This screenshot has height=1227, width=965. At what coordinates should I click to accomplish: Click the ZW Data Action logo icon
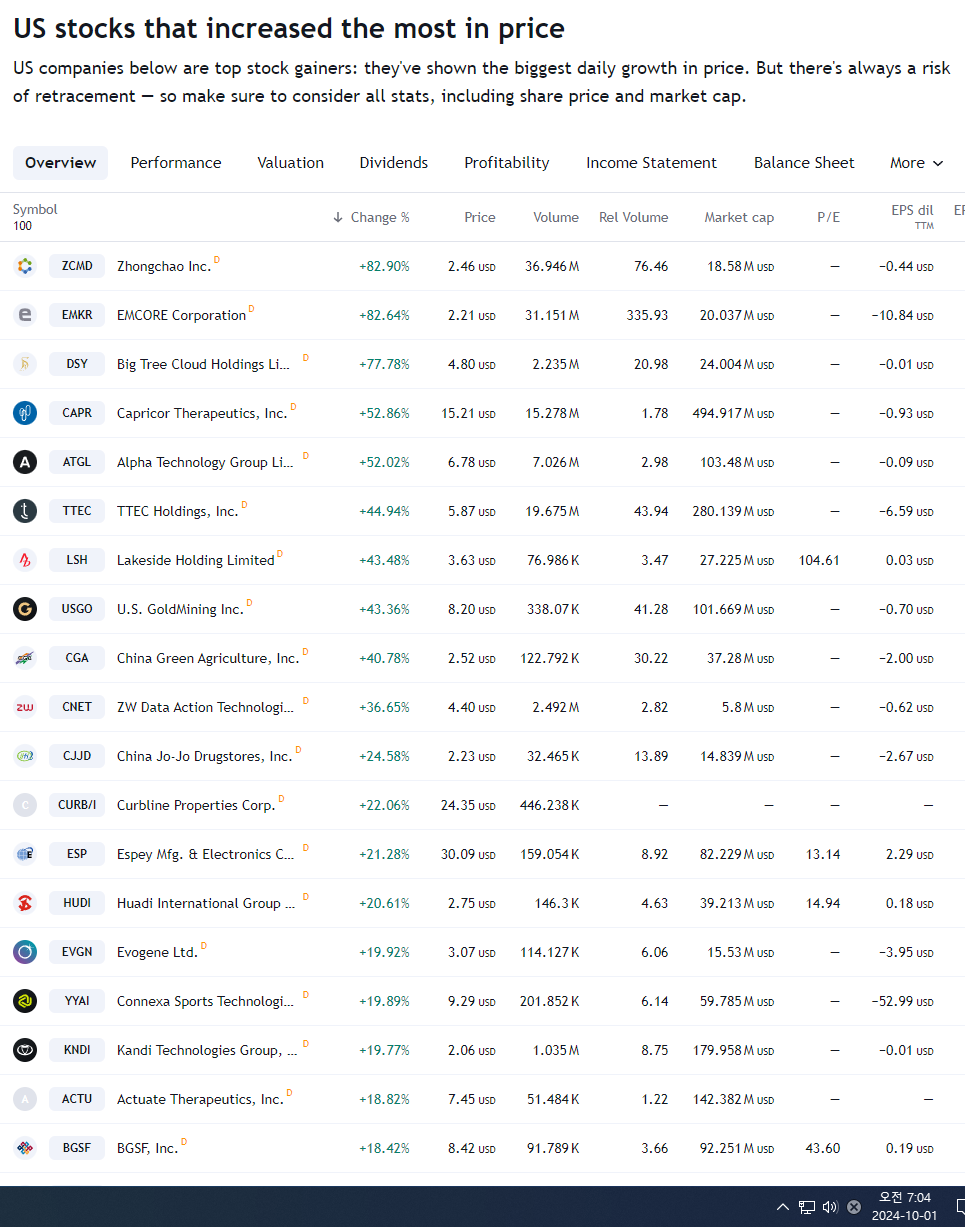[25, 707]
